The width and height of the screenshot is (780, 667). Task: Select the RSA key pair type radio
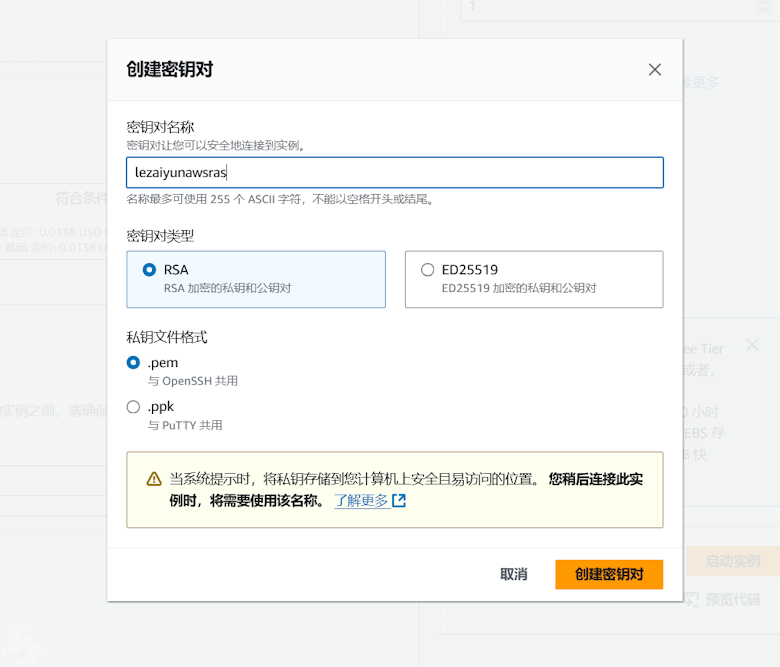click(x=150, y=269)
